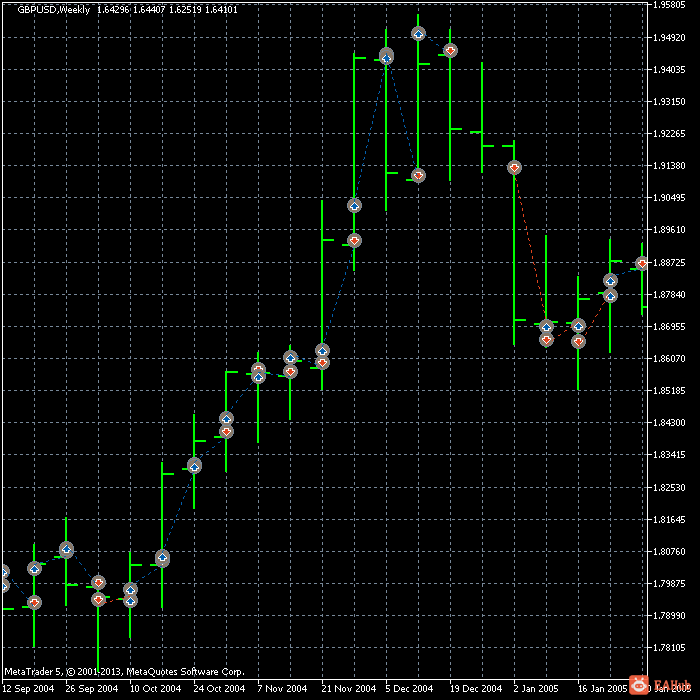Image resolution: width=700 pixels, height=700 pixels.
Task: Click the buy arrow near the 1.90495 level
Action: (x=354, y=206)
